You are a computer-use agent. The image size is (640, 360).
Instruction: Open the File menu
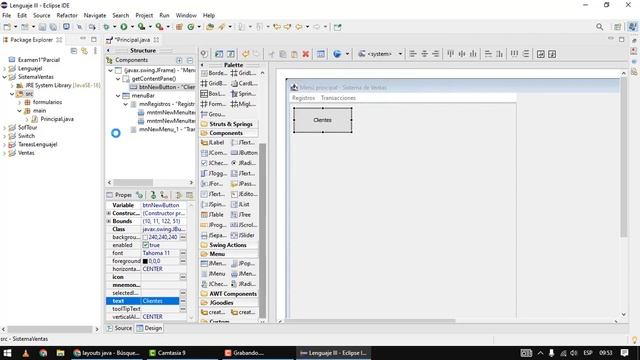pyautogui.click(x=7, y=15)
